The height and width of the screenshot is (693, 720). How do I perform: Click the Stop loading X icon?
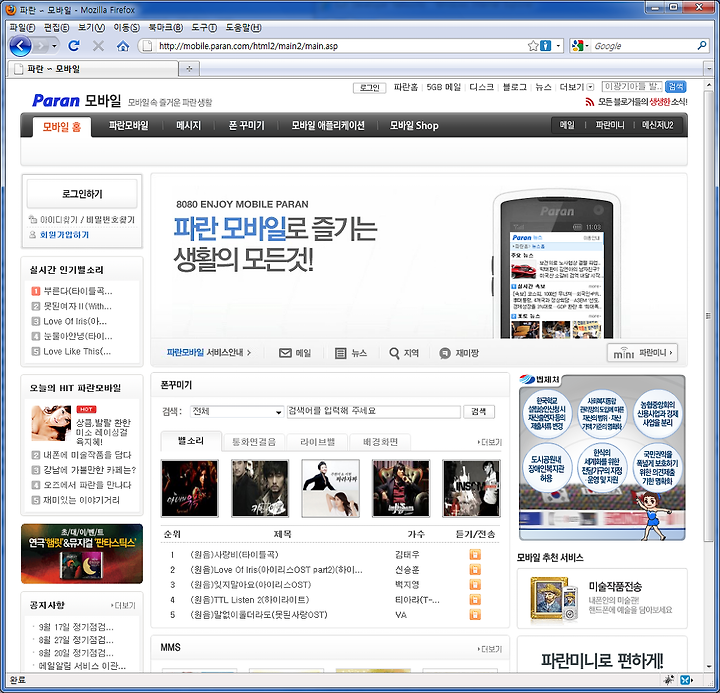[x=98, y=45]
